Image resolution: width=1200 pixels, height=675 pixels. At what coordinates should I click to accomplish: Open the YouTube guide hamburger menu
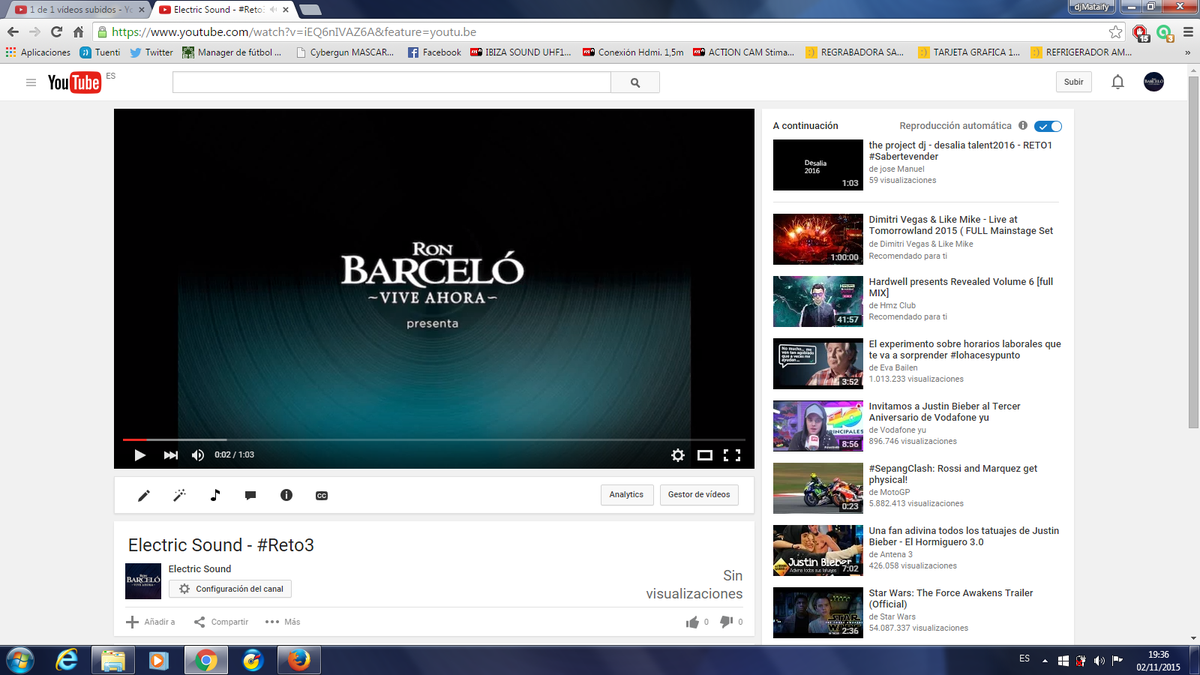[x=32, y=83]
